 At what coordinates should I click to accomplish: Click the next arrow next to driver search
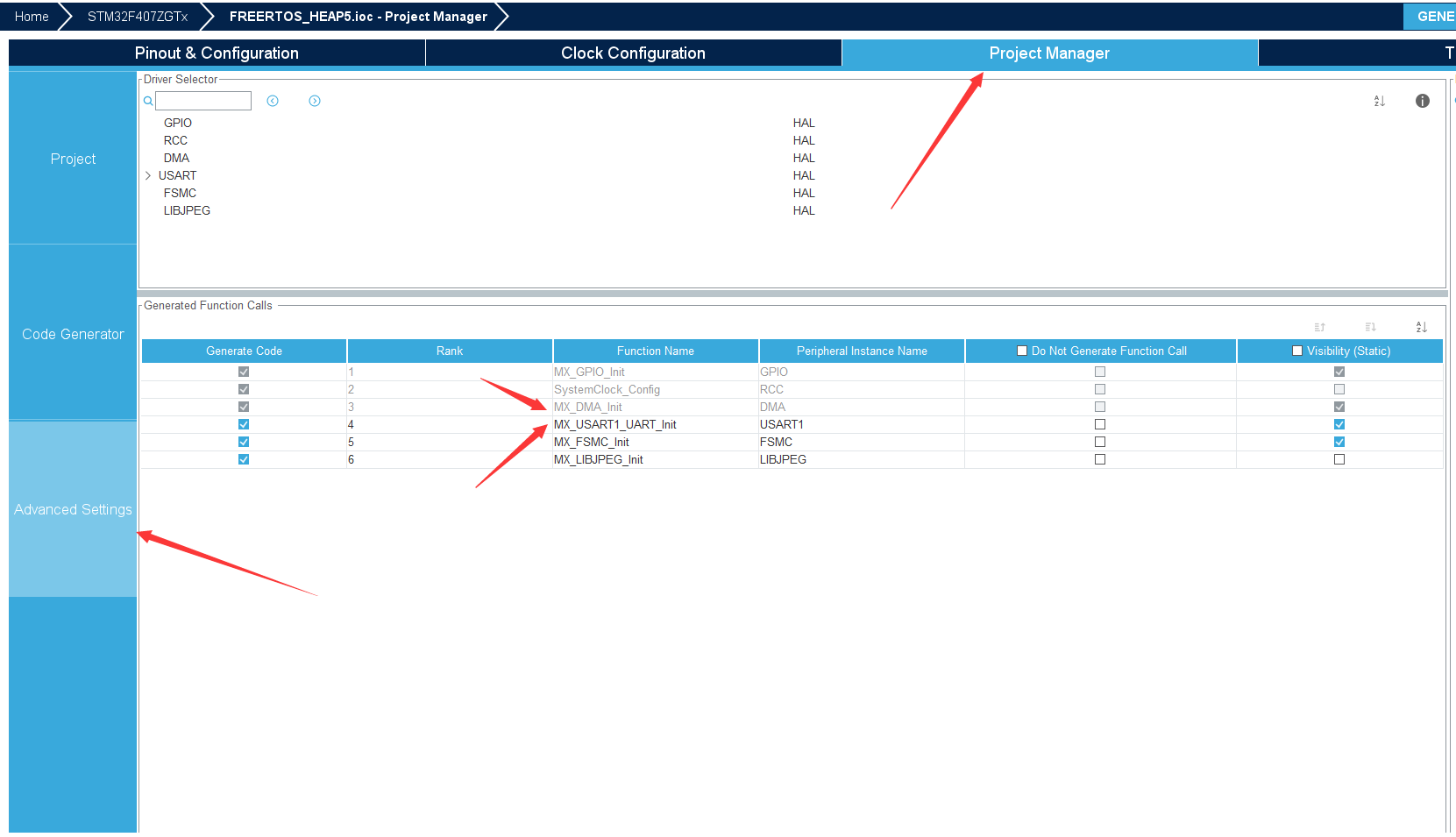[x=314, y=101]
